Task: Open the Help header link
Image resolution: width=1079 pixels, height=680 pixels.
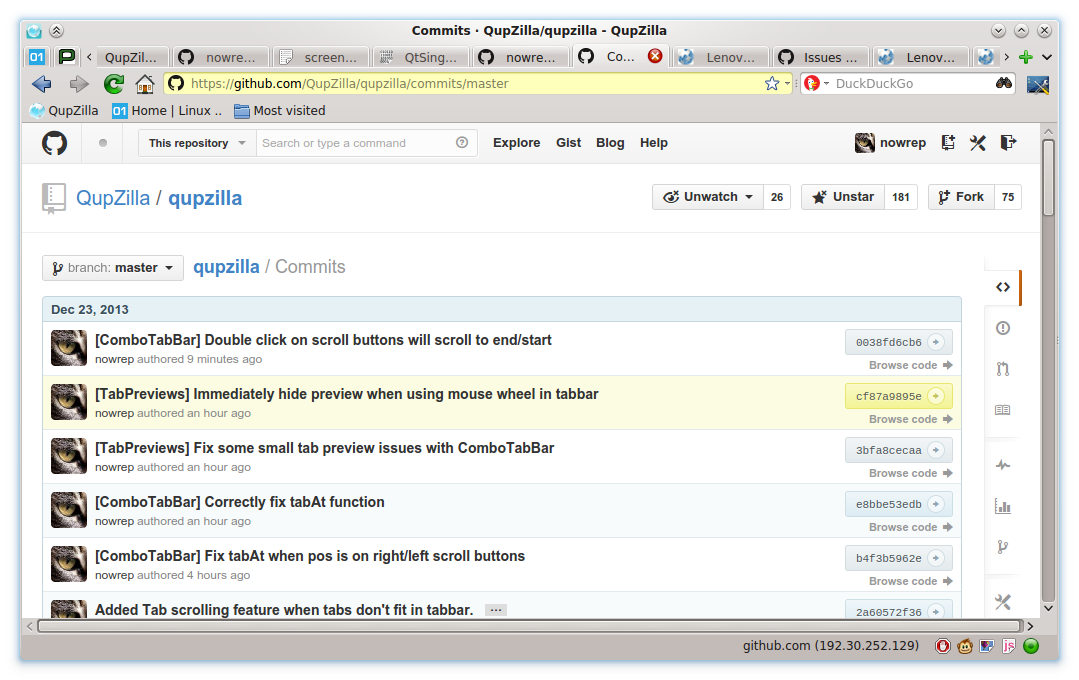Action: coord(654,143)
